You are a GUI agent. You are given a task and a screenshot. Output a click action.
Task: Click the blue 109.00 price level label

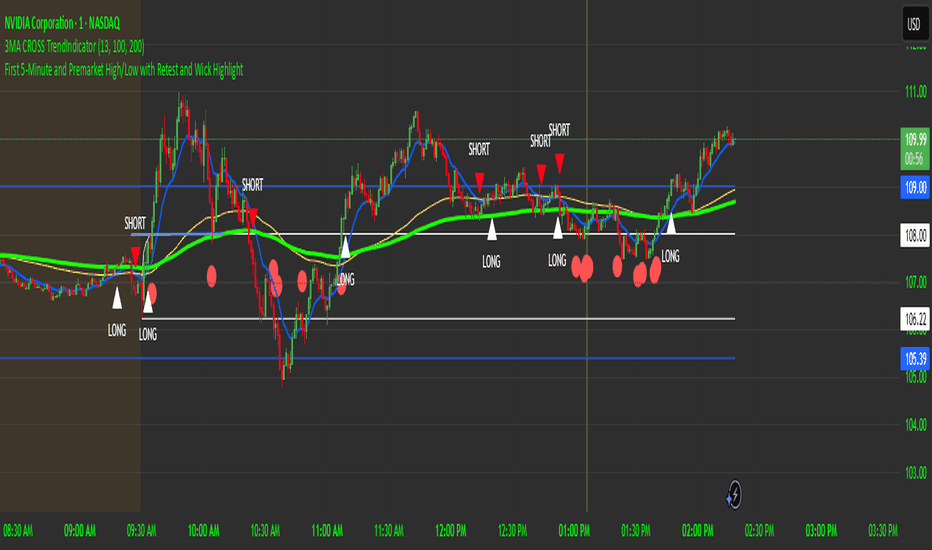915,187
